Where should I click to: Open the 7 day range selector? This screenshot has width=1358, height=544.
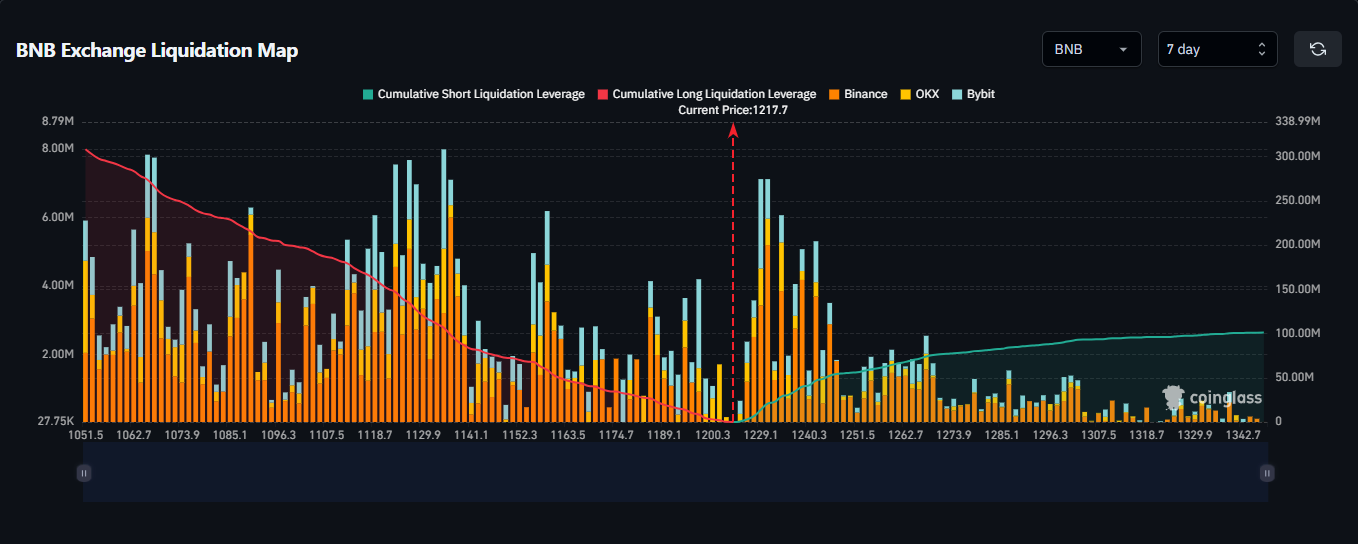click(1217, 49)
